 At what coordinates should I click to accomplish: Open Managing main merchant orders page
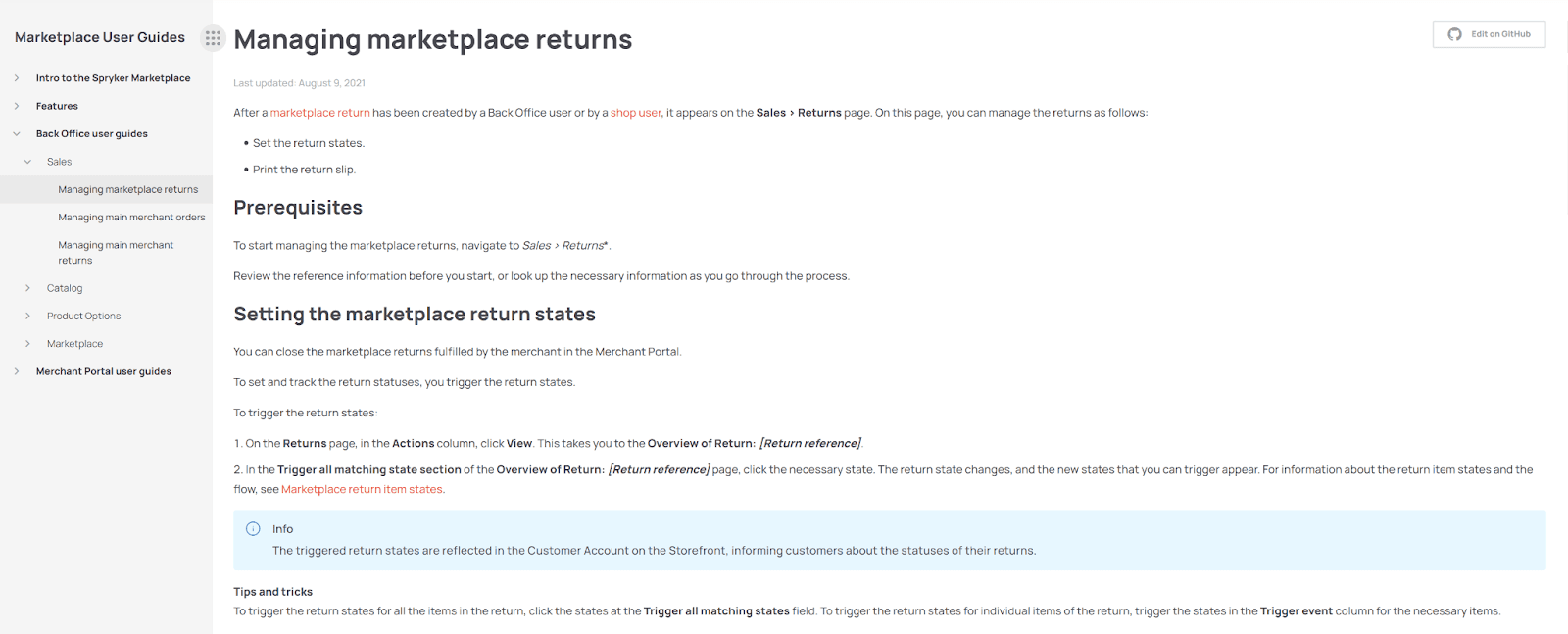(131, 217)
